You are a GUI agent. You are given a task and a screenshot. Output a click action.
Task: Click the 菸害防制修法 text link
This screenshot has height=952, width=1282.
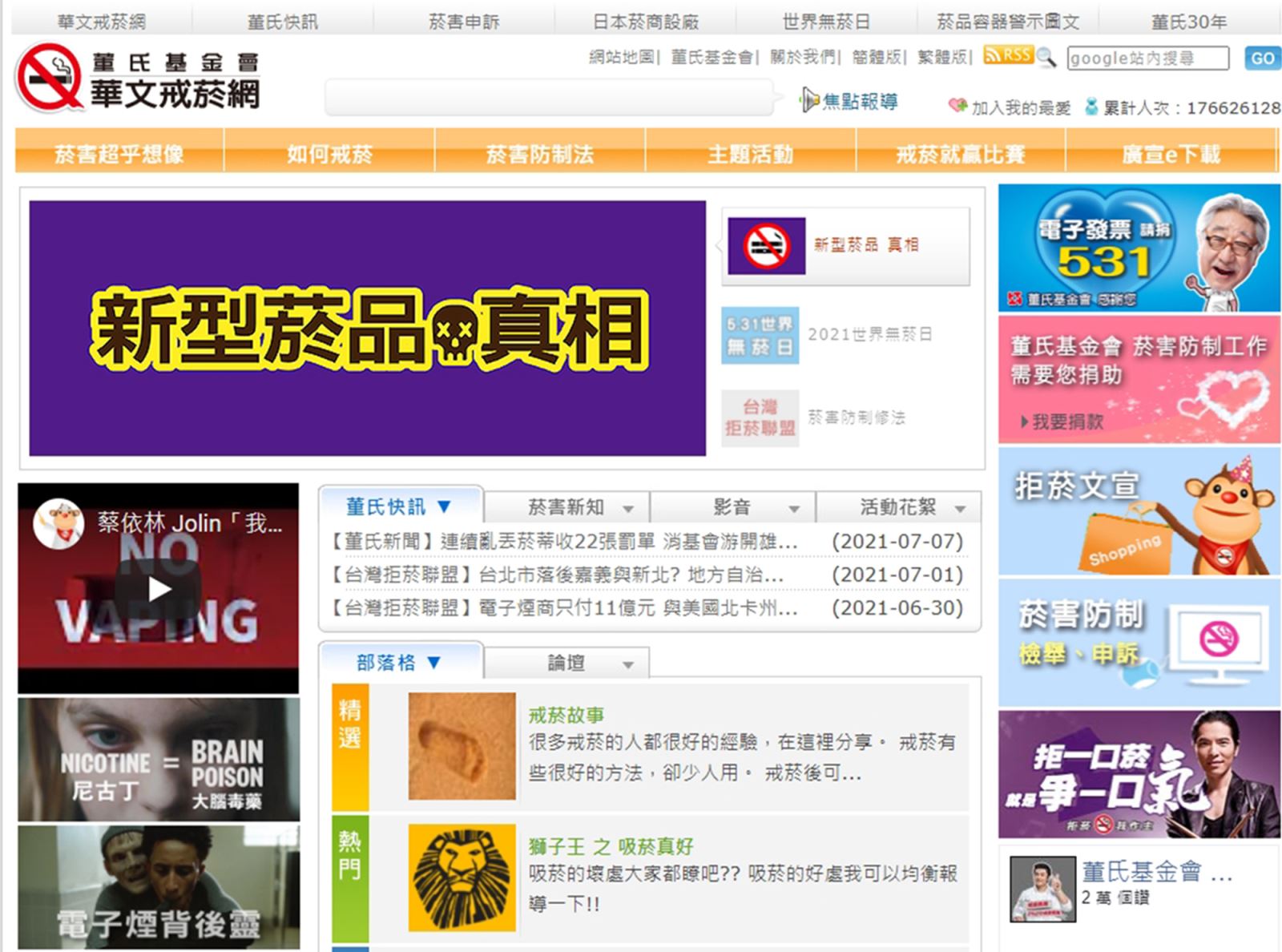(x=857, y=418)
